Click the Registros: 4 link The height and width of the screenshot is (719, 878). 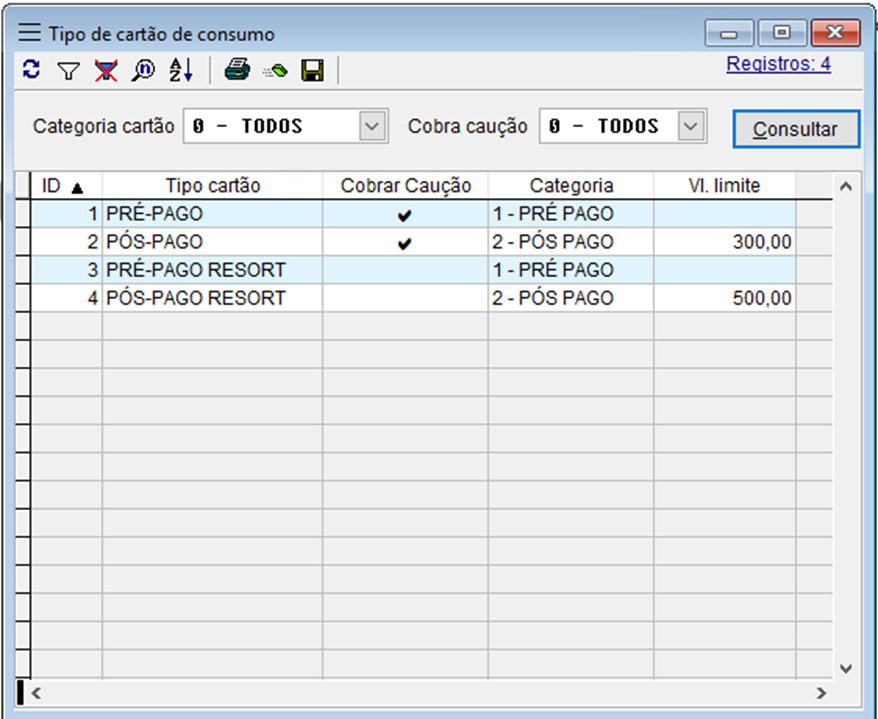[778, 65]
